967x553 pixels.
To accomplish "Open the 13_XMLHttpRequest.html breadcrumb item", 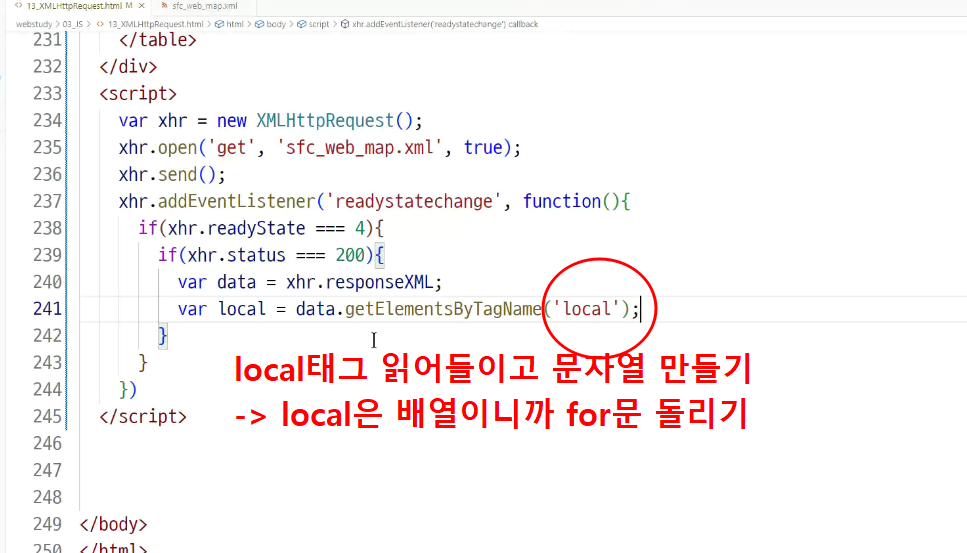I will tap(155, 24).
